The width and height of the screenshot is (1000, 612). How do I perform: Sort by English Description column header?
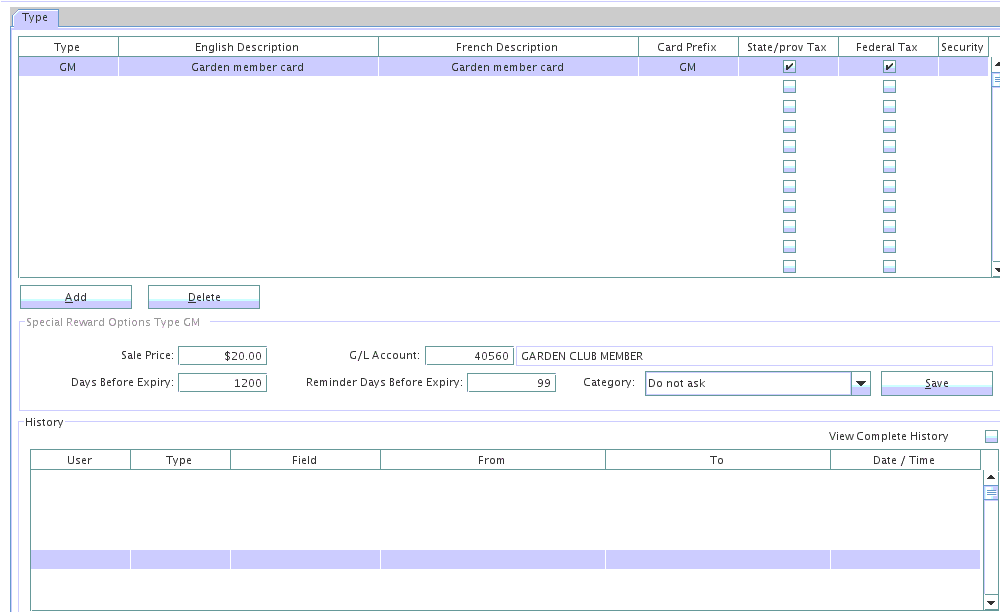pyautogui.click(x=247, y=47)
